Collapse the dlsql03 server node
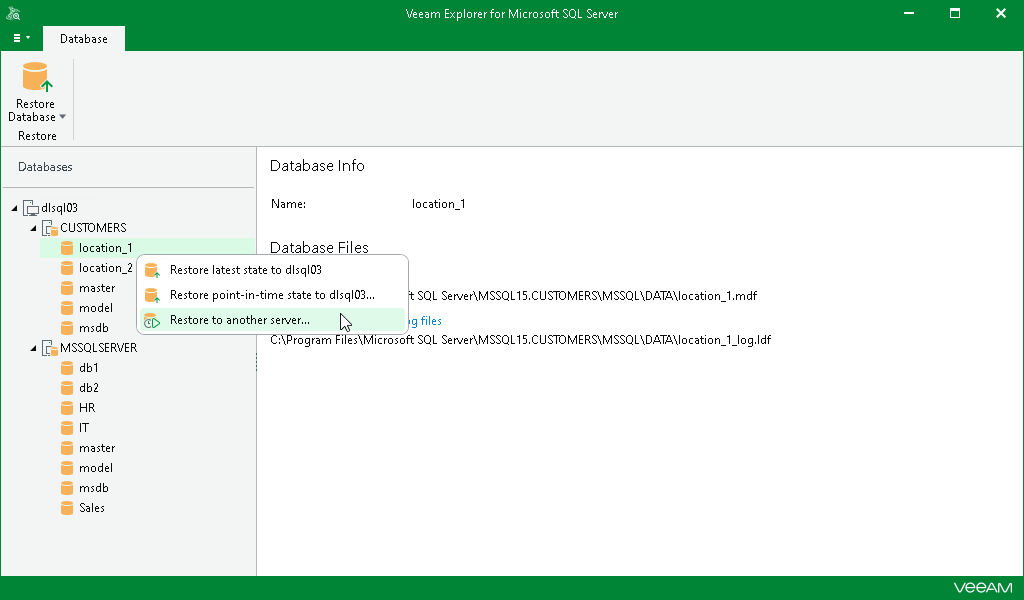 [x=14, y=208]
